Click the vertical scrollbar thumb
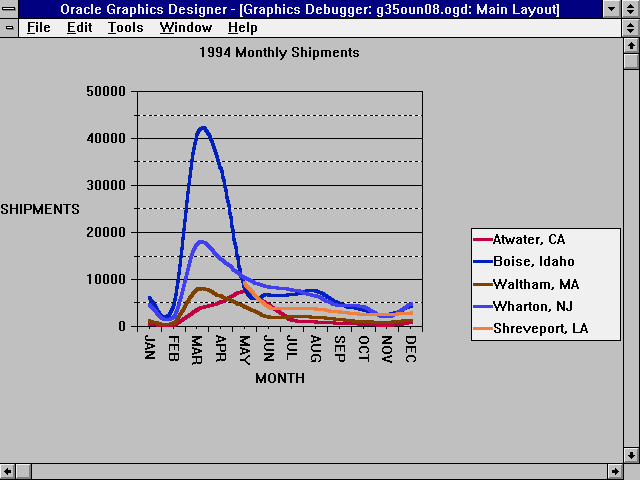640x480 pixels. coord(631,61)
